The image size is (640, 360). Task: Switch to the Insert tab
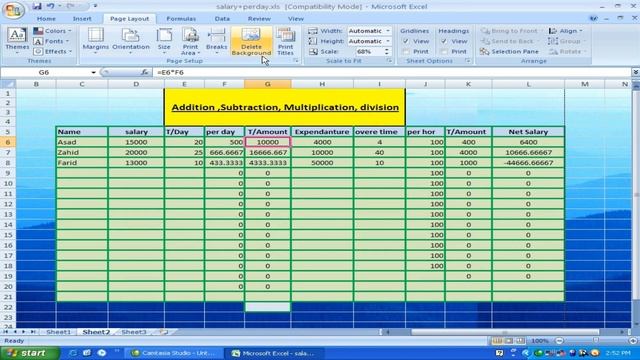(82, 18)
